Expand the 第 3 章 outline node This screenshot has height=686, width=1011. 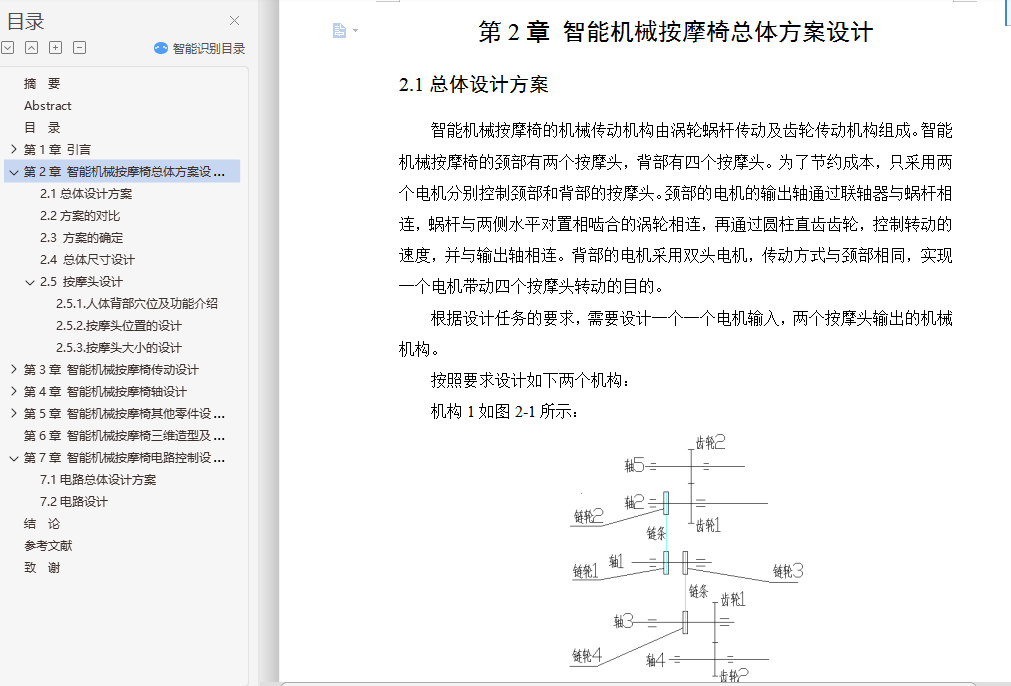tap(14, 369)
